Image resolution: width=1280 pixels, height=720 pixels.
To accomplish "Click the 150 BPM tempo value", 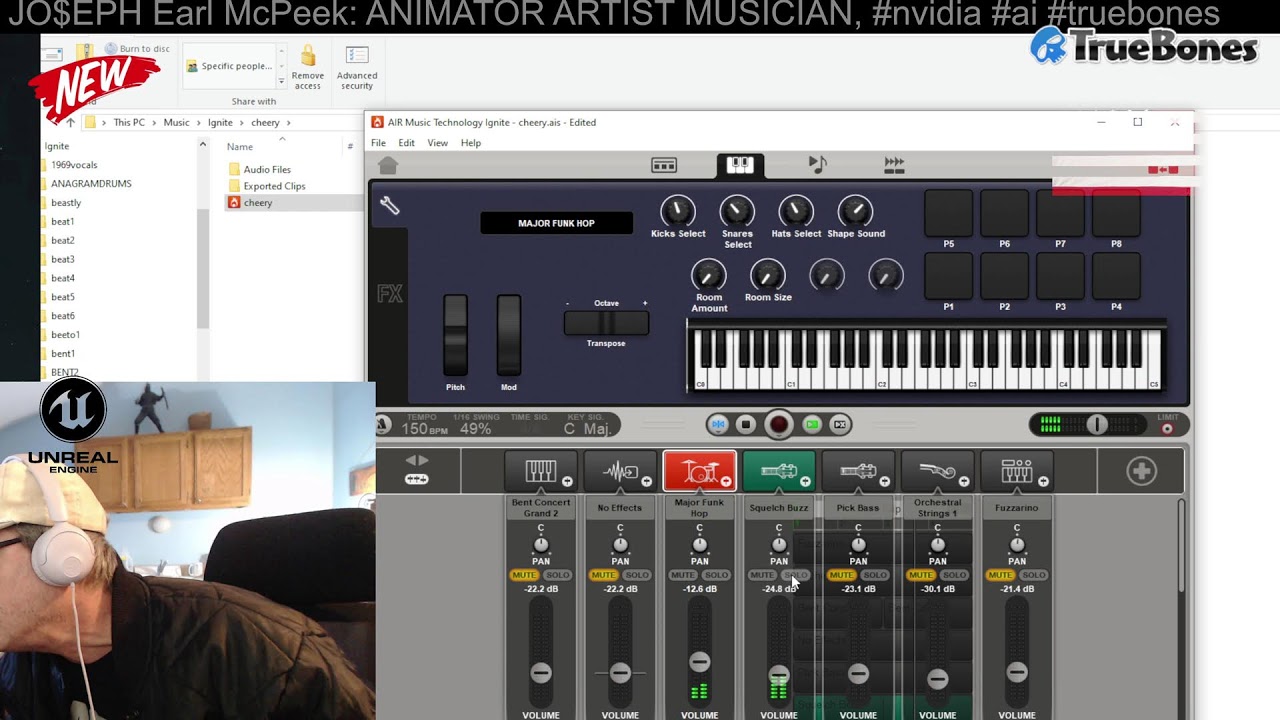I will coord(424,429).
